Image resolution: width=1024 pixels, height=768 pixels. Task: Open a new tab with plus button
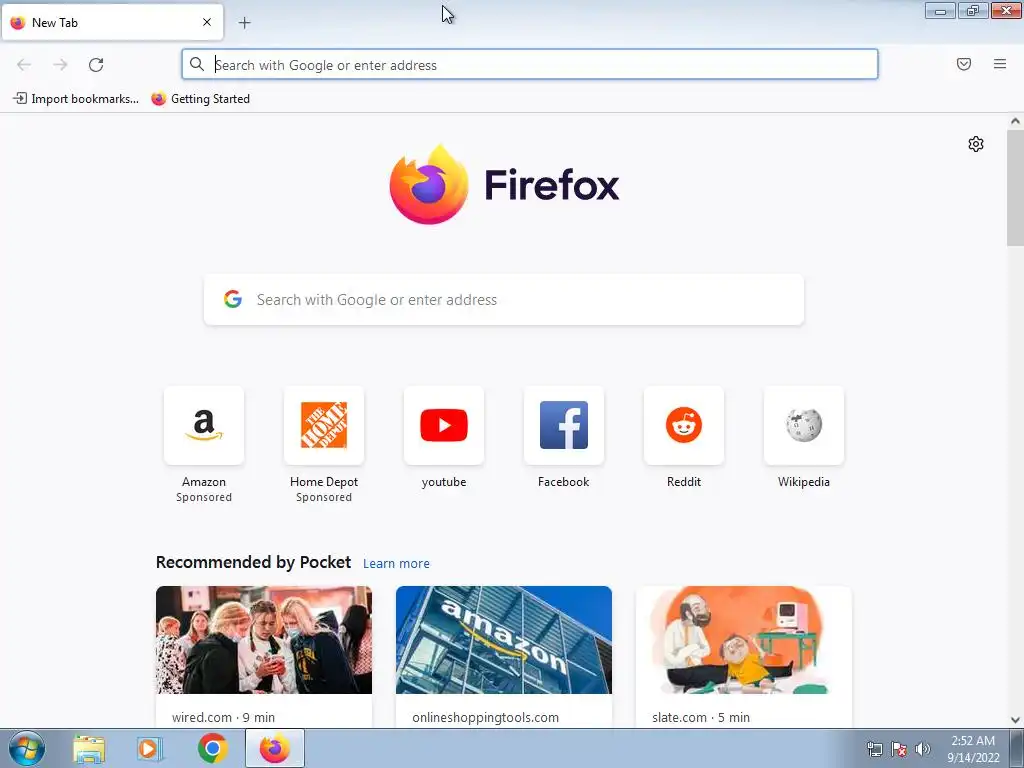click(244, 23)
